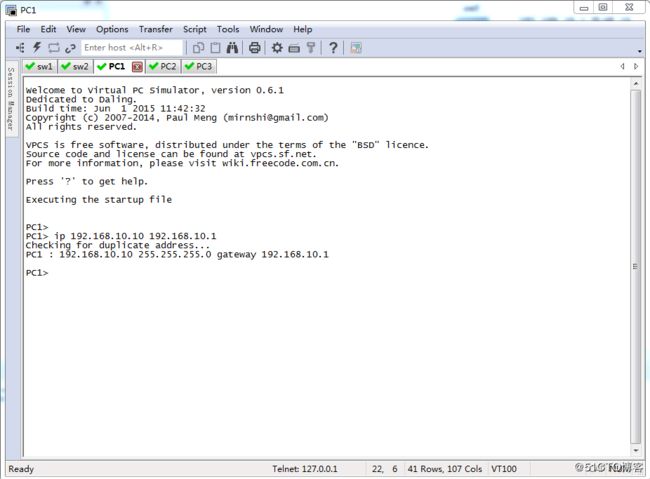
Task: Click 'Executing the startup file' line
Action: 99,199
